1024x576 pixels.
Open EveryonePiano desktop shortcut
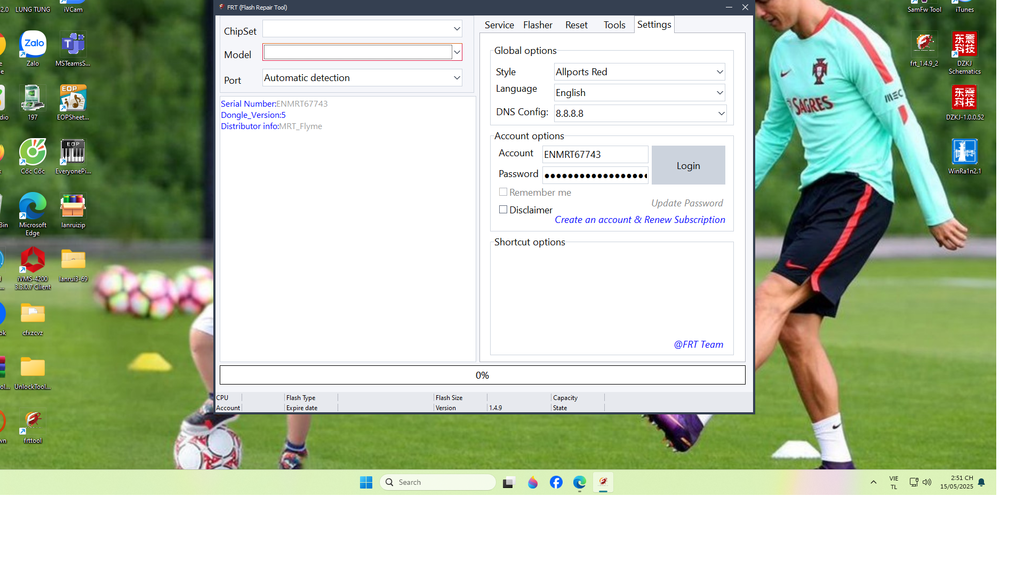(x=72, y=156)
